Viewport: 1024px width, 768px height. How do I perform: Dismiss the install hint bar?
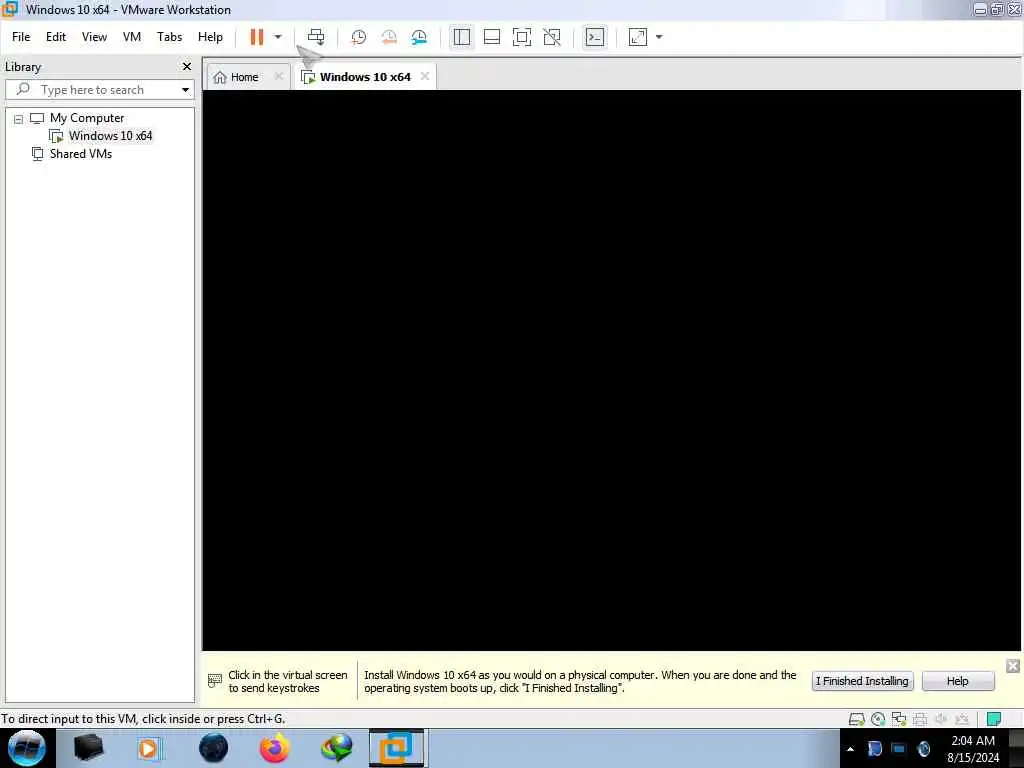[x=1013, y=666]
